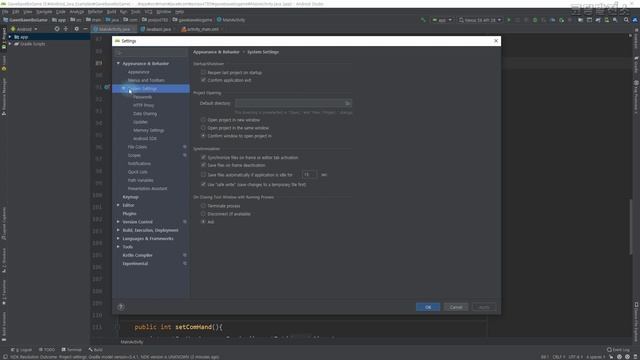Open TODO tool window in bottom bar
This screenshot has width=640, height=360.
47,350
